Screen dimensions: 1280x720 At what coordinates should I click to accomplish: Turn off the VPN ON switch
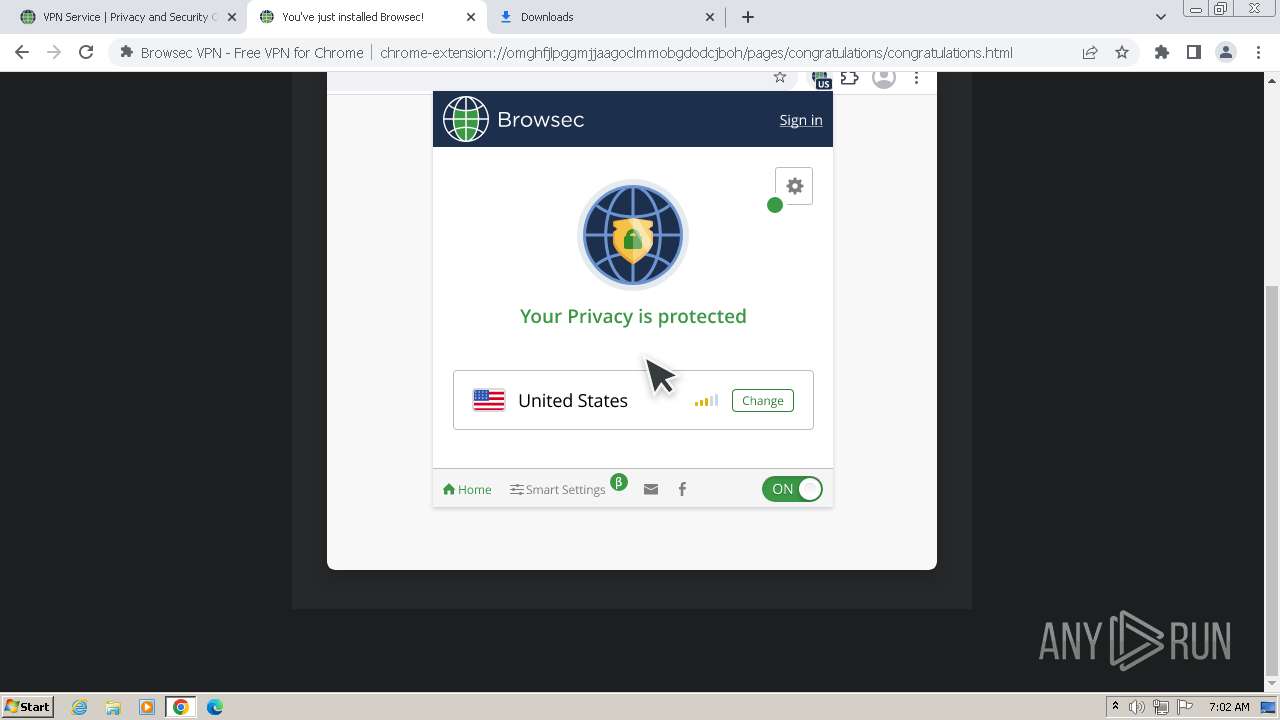(792, 489)
